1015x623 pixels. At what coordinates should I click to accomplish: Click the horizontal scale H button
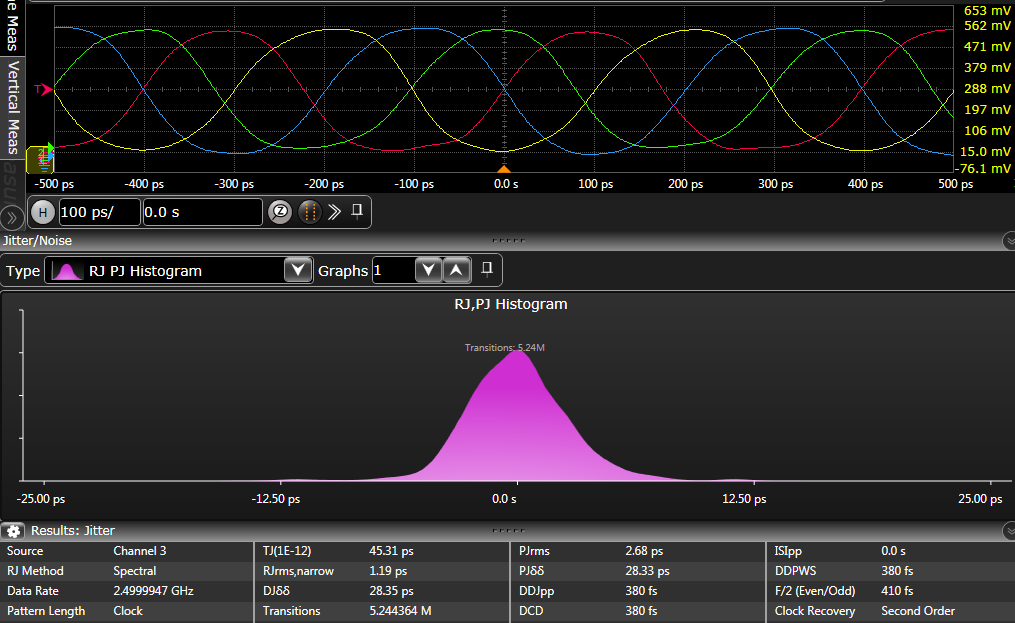coord(43,212)
